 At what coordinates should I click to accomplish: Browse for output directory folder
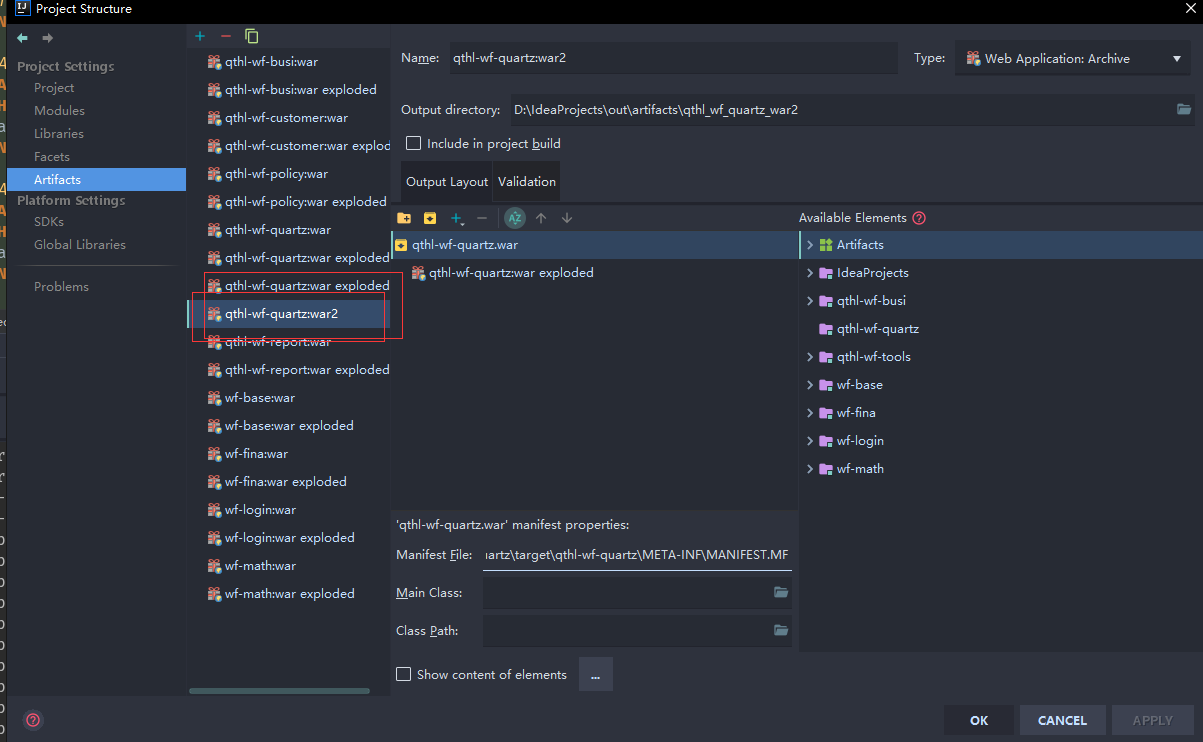(x=1184, y=110)
